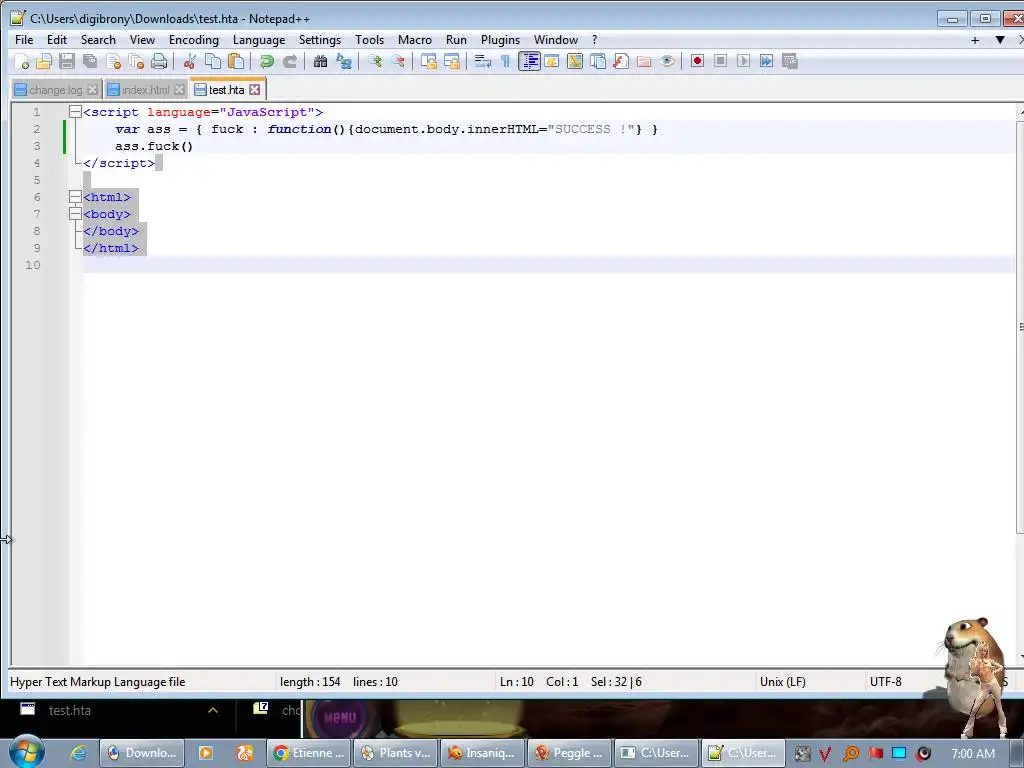Toggle synchronize vertical scrolling icon

pos(428,61)
